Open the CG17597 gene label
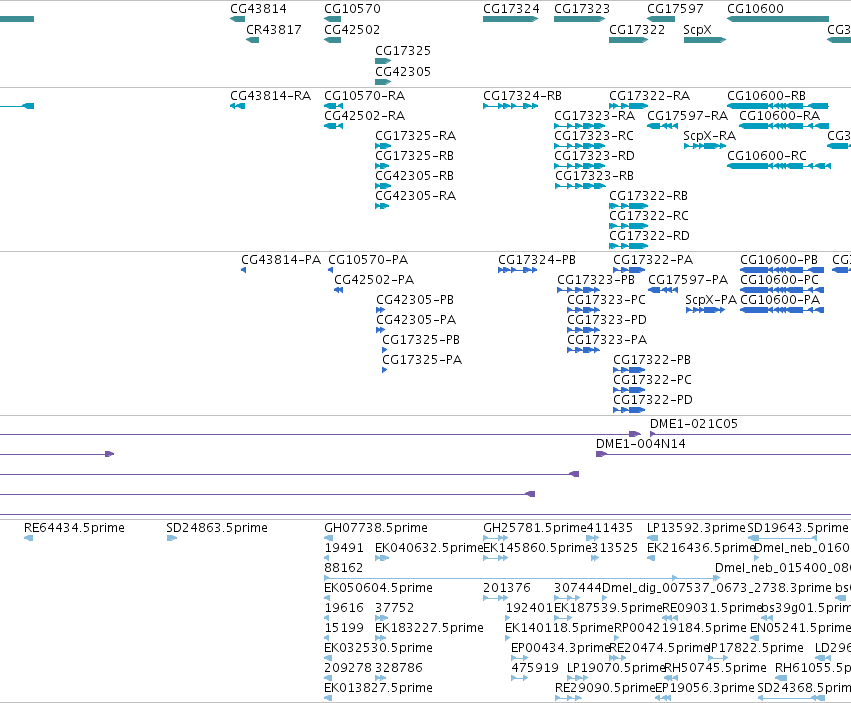 click(x=675, y=9)
